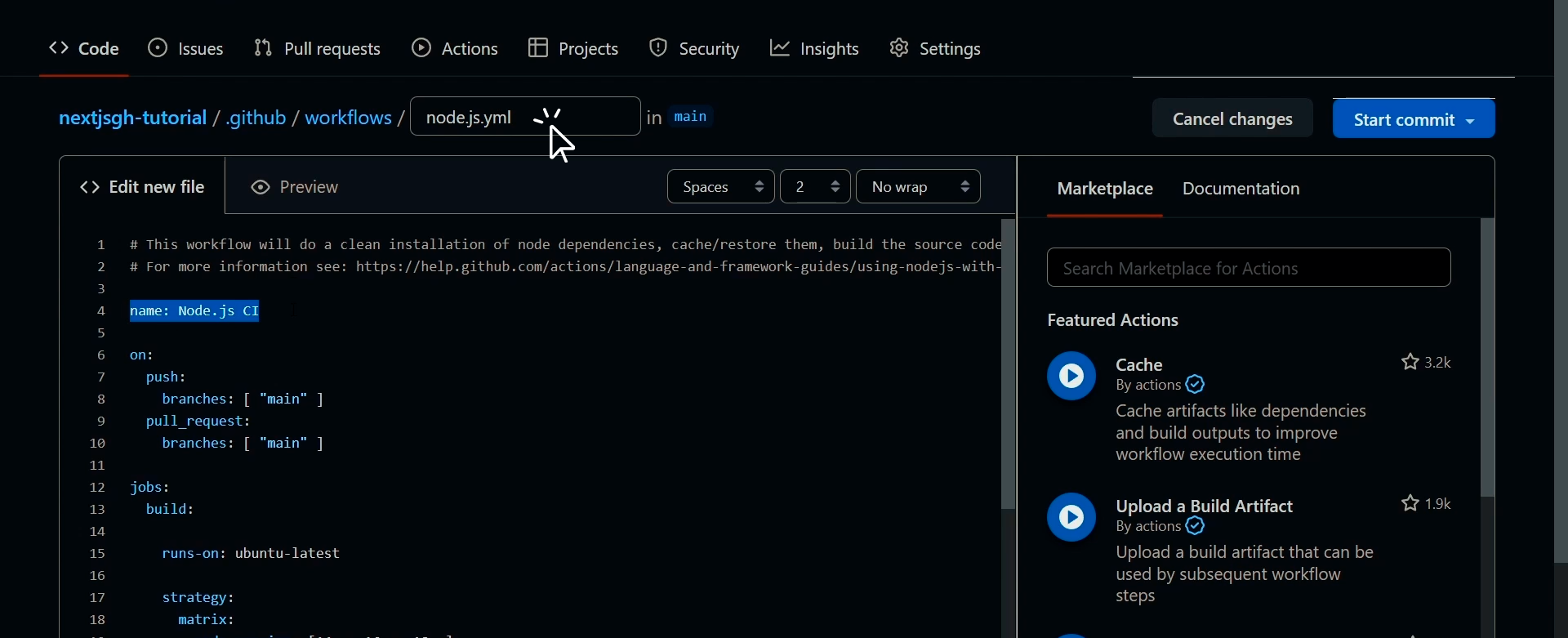
Task: Open Upload a Build Artifact action title
Action: click(1205, 506)
